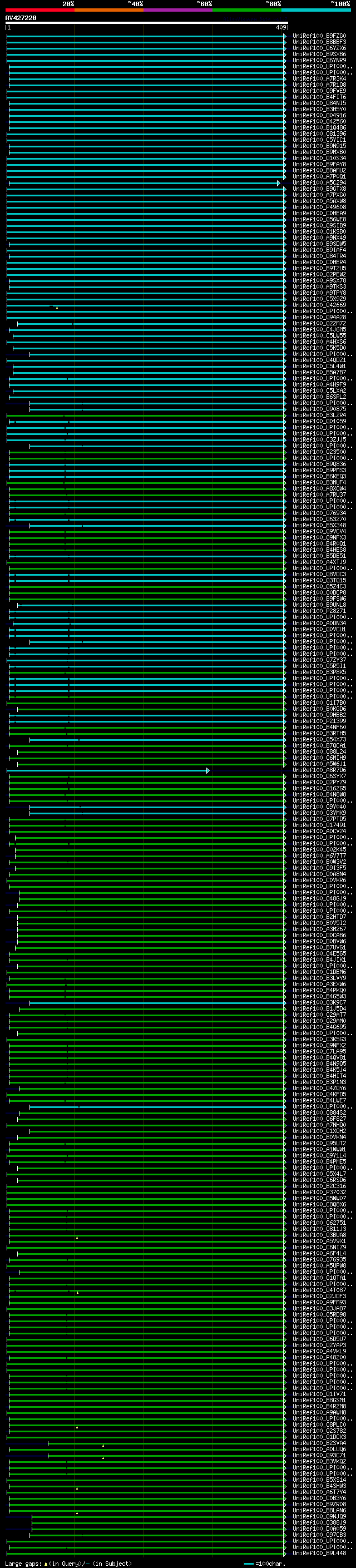Click the Large gaps legend text

(68, 1564)
